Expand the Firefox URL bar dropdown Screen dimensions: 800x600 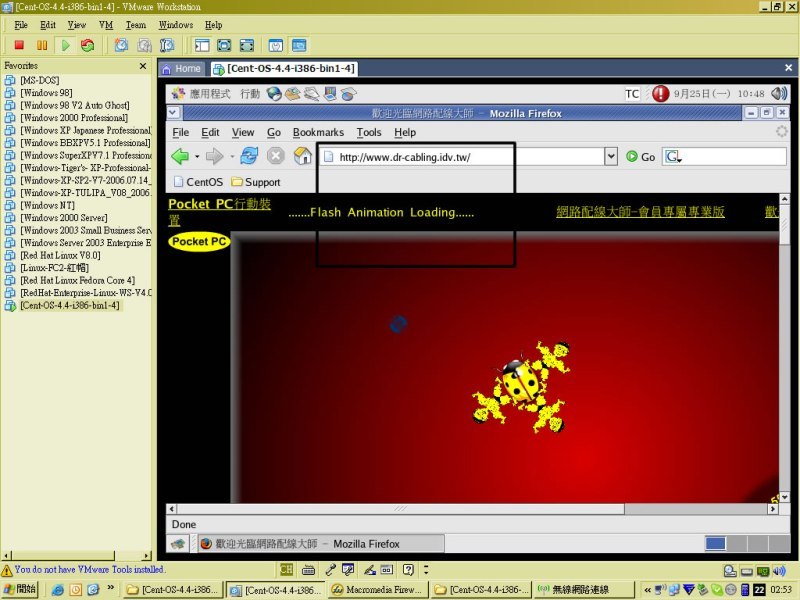611,157
